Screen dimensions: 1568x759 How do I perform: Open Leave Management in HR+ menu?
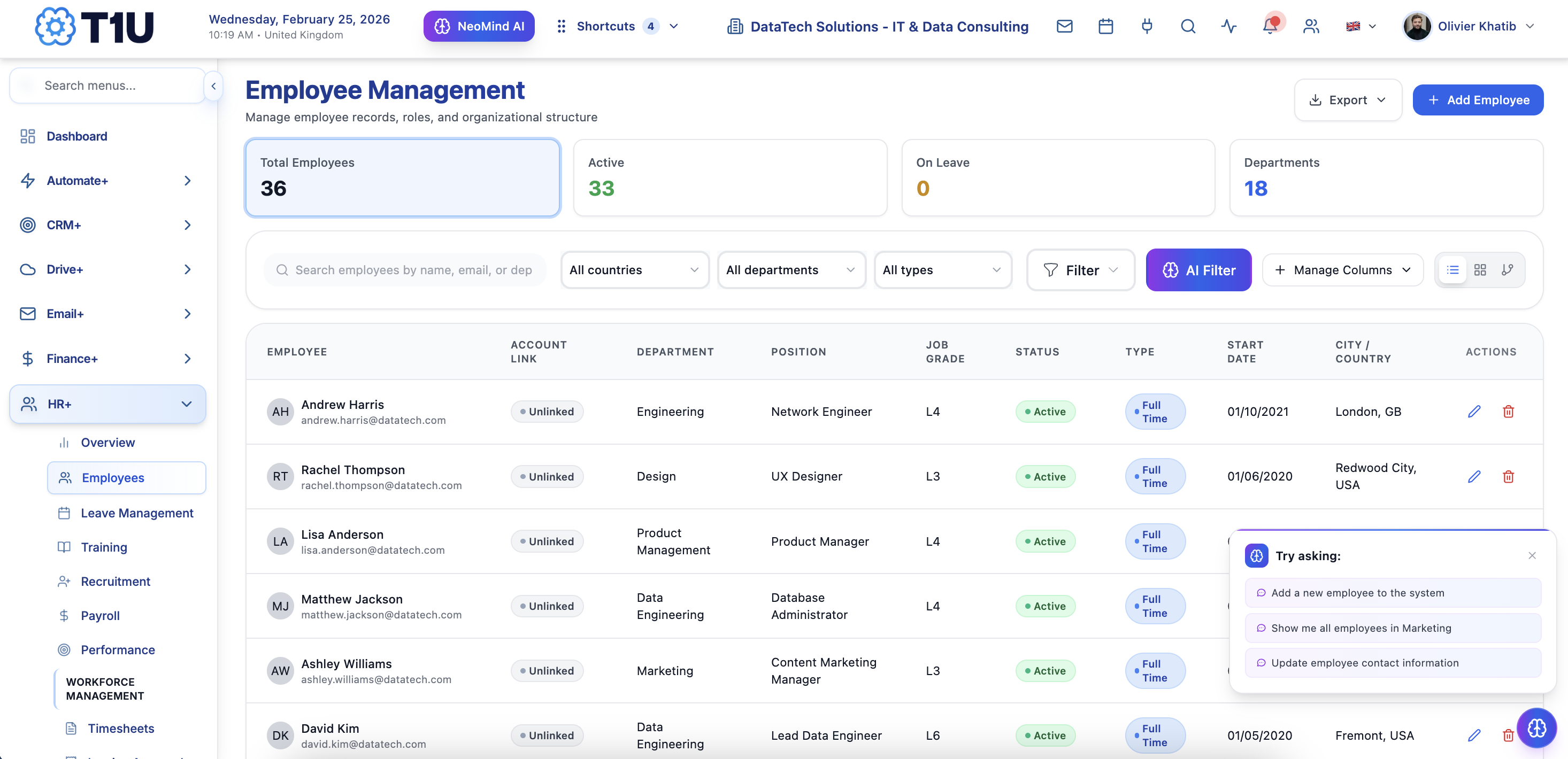click(x=137, y=513)
